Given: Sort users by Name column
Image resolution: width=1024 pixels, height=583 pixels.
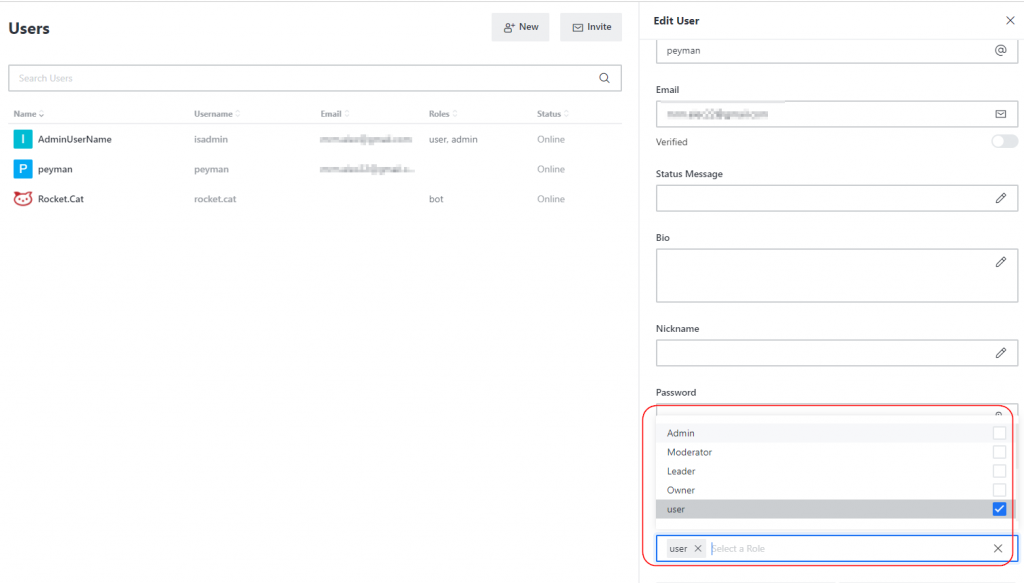Looking at the screenshot, I should [x=28, y=114].
